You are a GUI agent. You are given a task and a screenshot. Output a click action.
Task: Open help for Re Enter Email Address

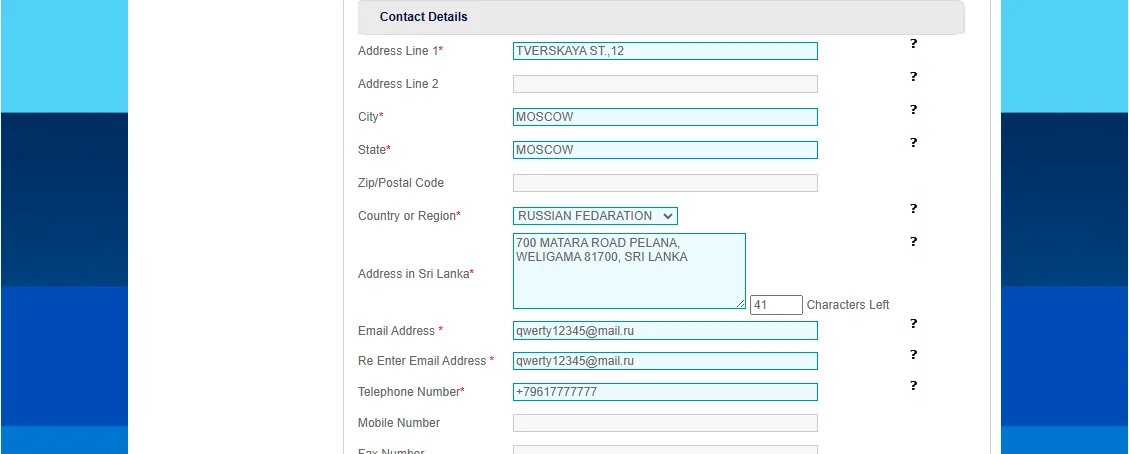tap(913, 355)
